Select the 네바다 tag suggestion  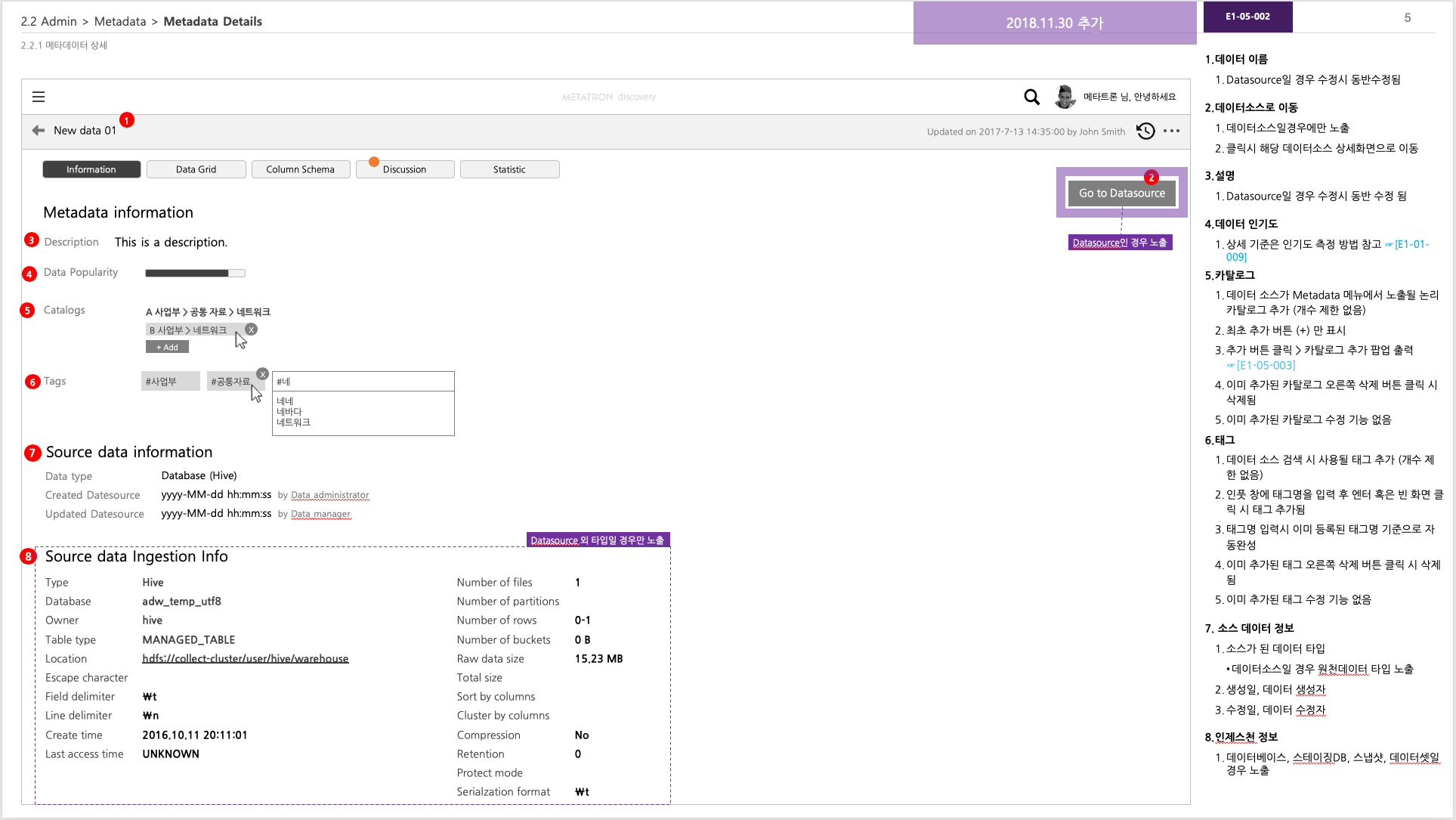(289, 412)
